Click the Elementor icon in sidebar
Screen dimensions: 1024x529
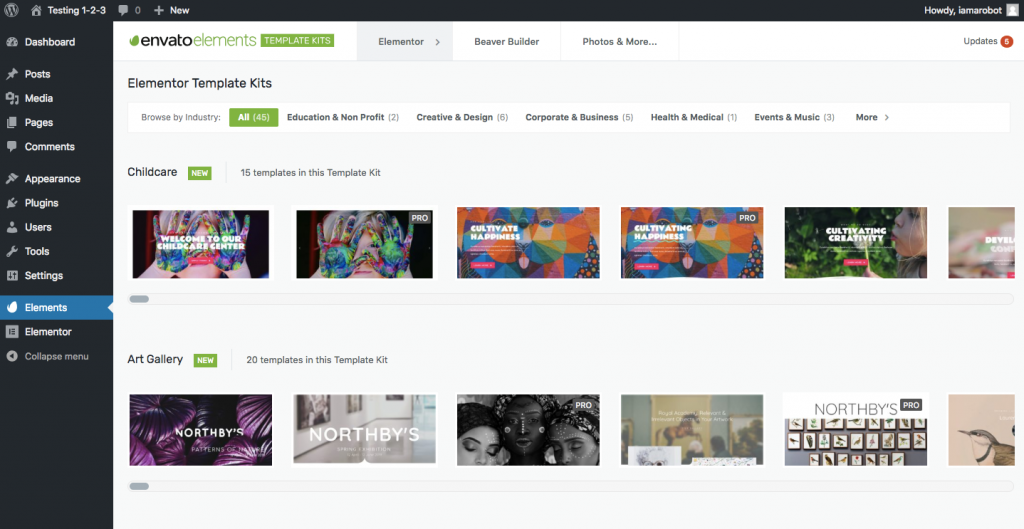pos(12,331)
